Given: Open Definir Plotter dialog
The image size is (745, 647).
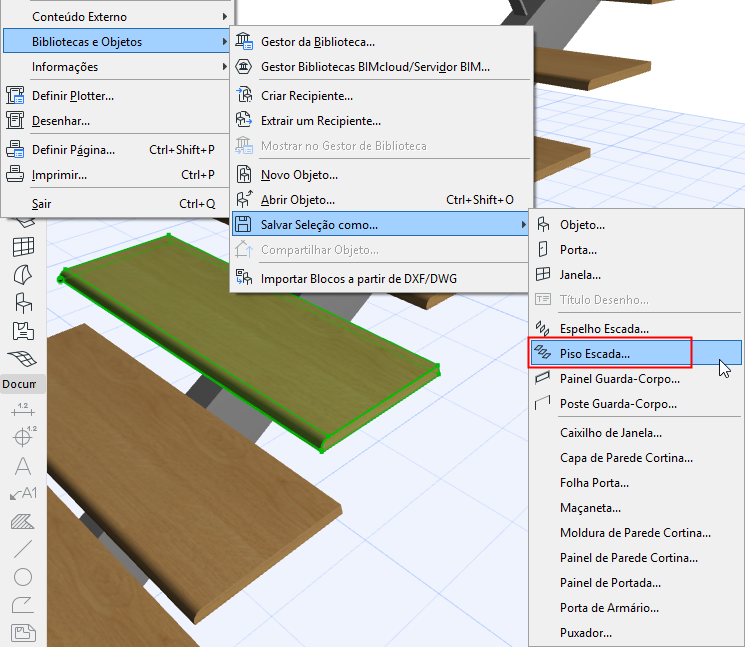Looking at the screenshot, I should click(116, 96).
